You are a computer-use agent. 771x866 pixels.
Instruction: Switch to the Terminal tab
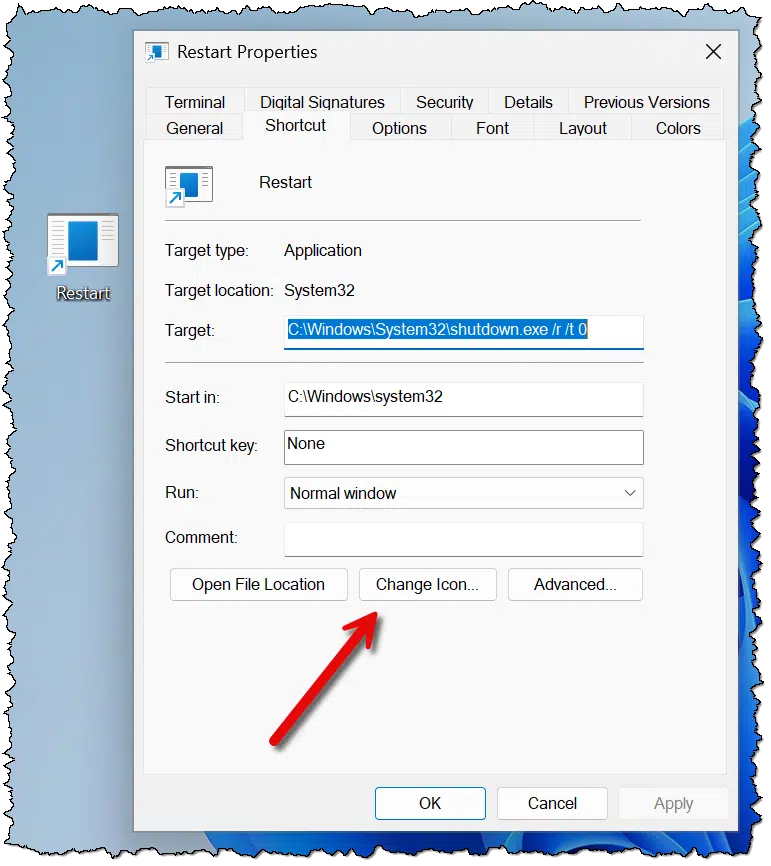tap(195, 102)
